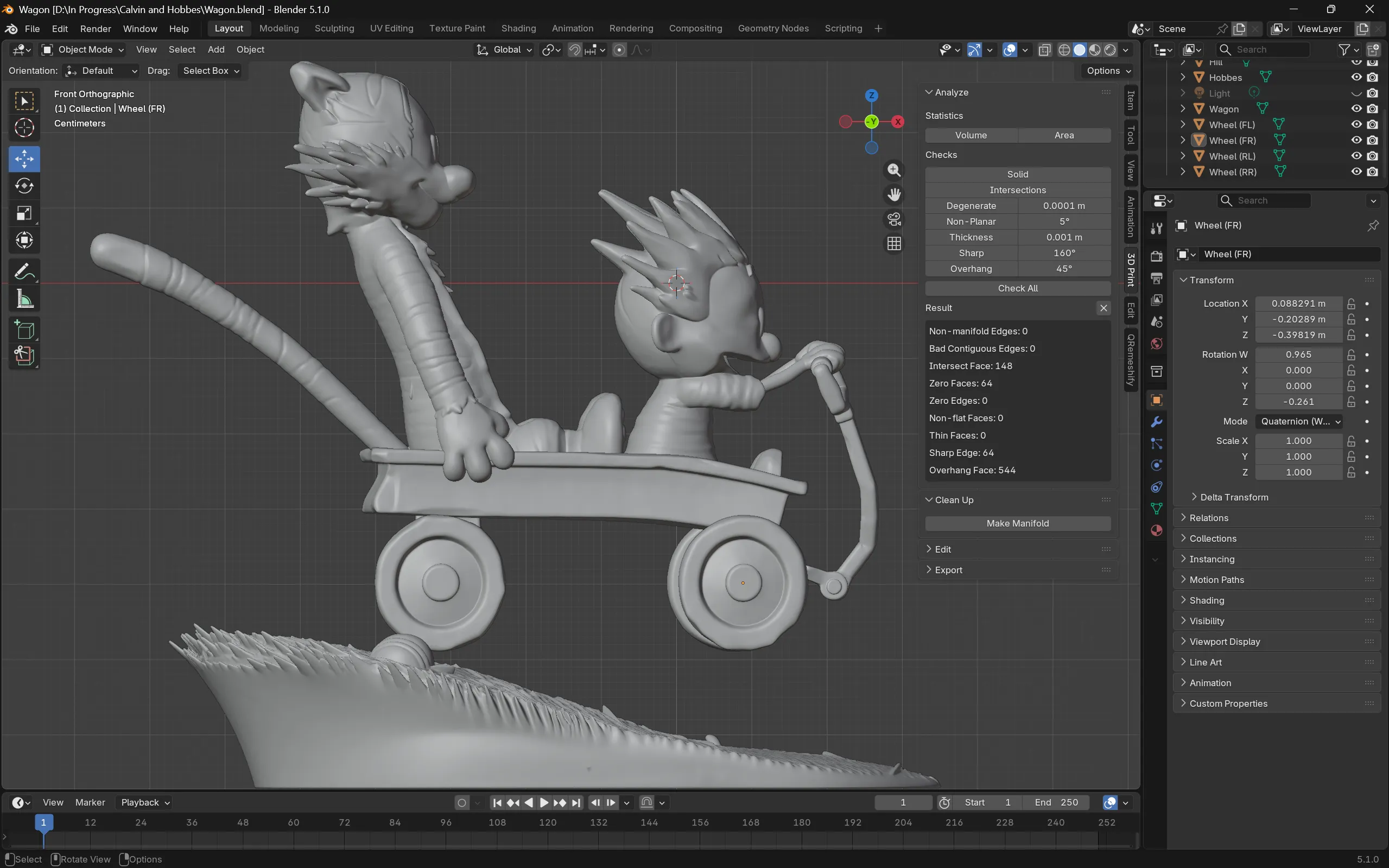
Task: Open the Object Data mesh properties tab
Action: (x=1157, y=509)
